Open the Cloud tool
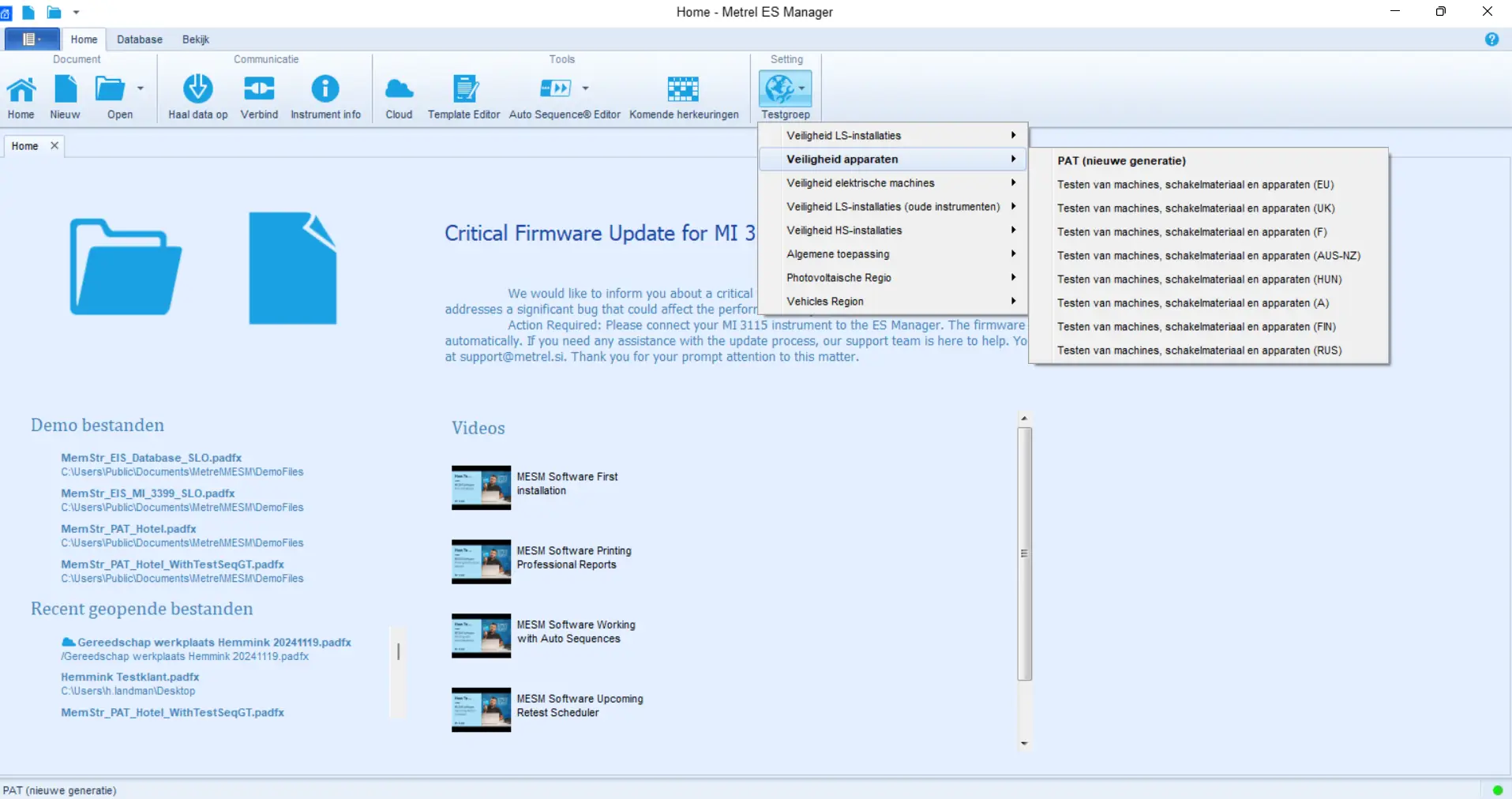Viewport: 1512px width, 799px height. pyautogui.click(x=399, y=89)
